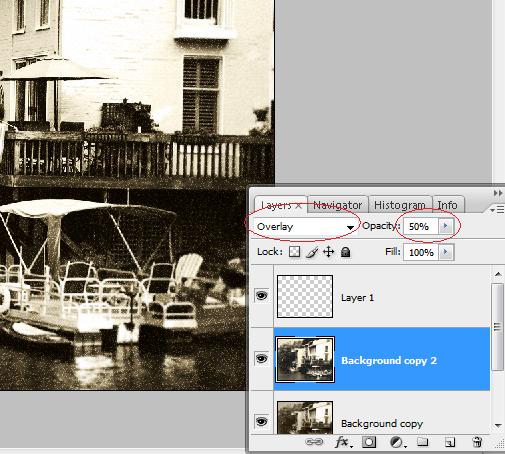Toggle Background copy layer visibility
This screenshot has height=454, width=505.
pos(262,422)
